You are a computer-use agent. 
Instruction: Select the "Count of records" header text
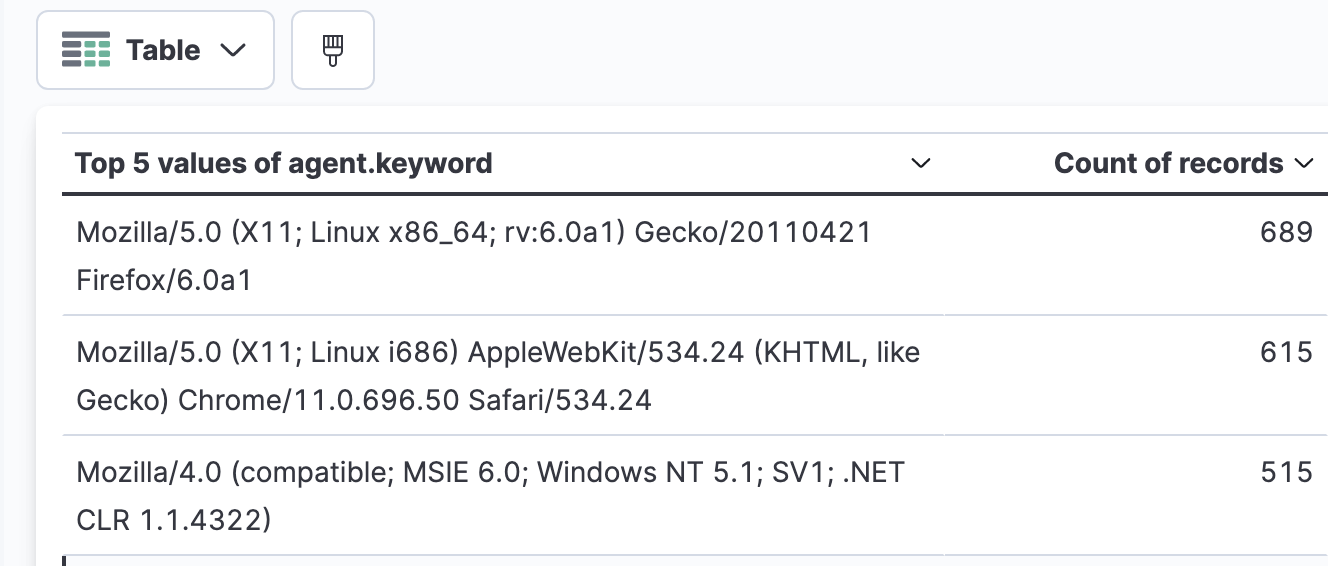[1168, 163]
